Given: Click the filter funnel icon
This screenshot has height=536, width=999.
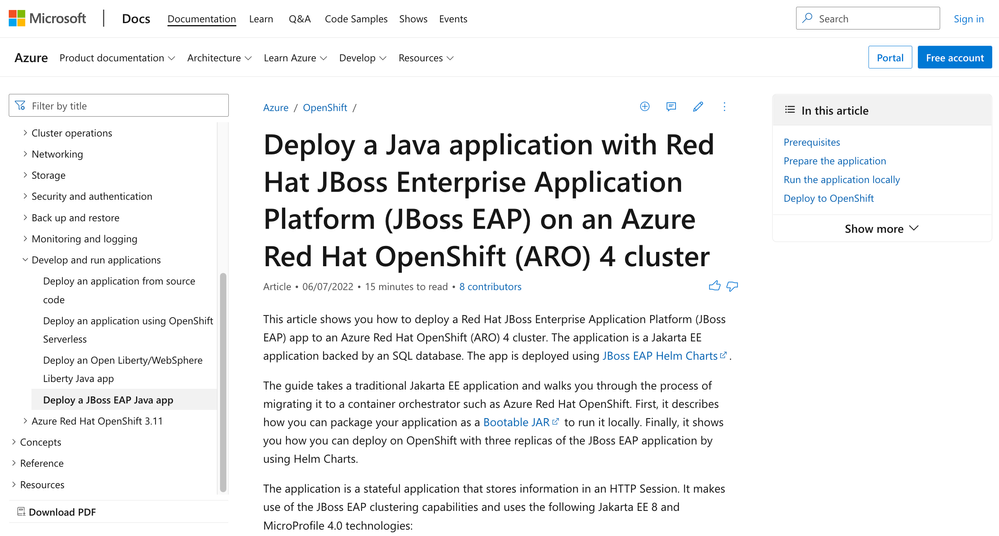Looking at the screenshot, I should [20, 105].
